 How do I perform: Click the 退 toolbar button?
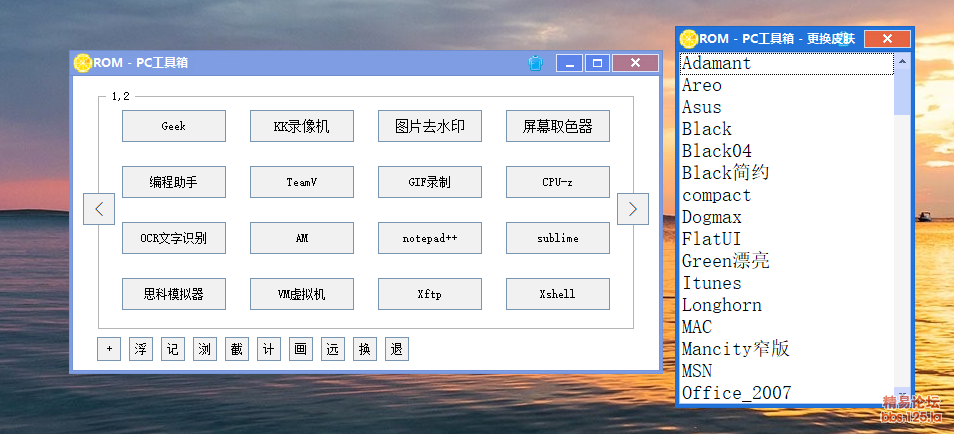point(397,349)
